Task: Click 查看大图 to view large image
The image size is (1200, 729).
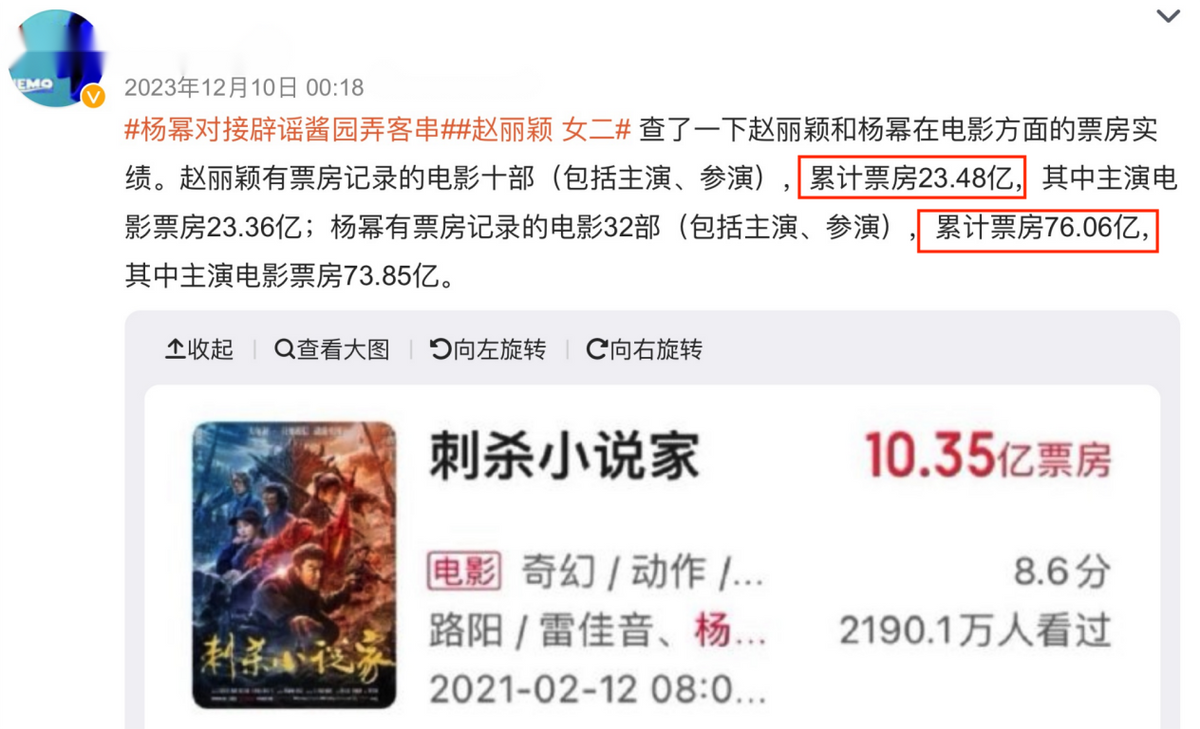Action: [x=332, y=349]
